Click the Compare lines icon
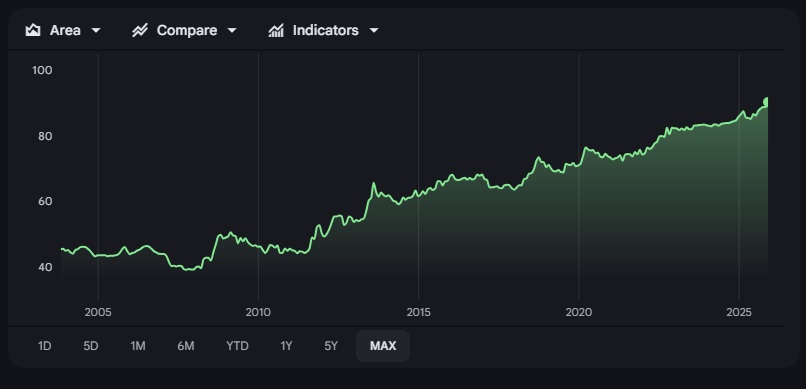806x389 pixels. click(140, 30)
